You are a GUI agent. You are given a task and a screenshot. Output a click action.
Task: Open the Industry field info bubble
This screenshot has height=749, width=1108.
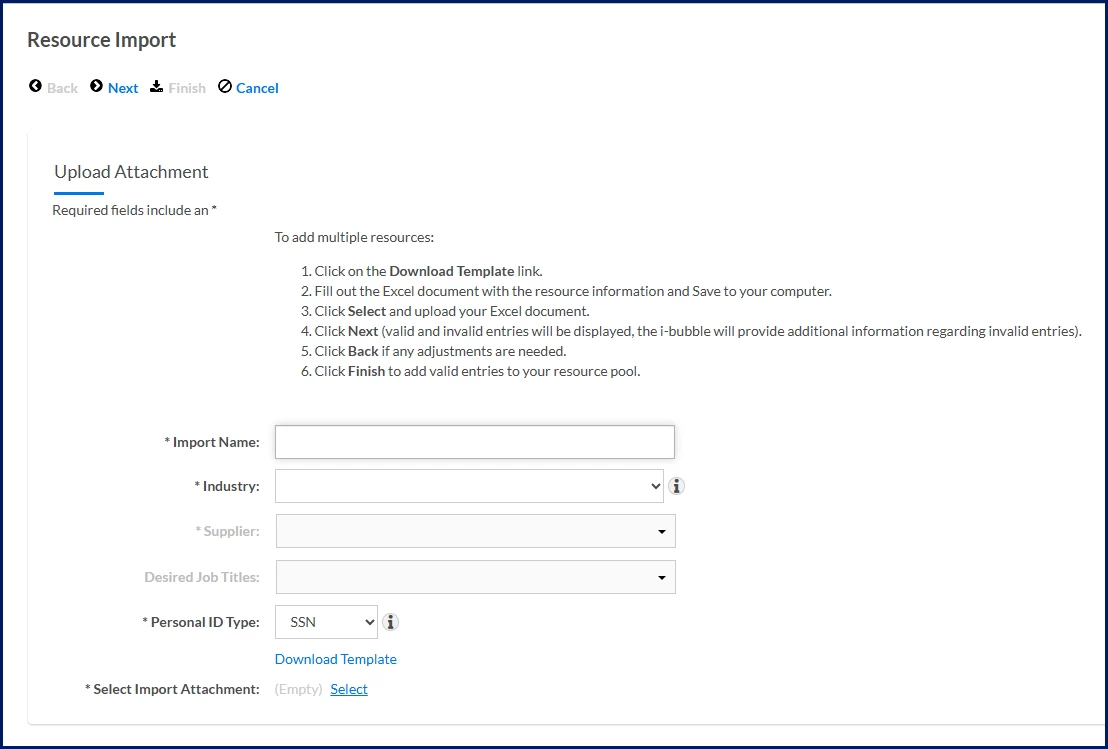point(676,486)
